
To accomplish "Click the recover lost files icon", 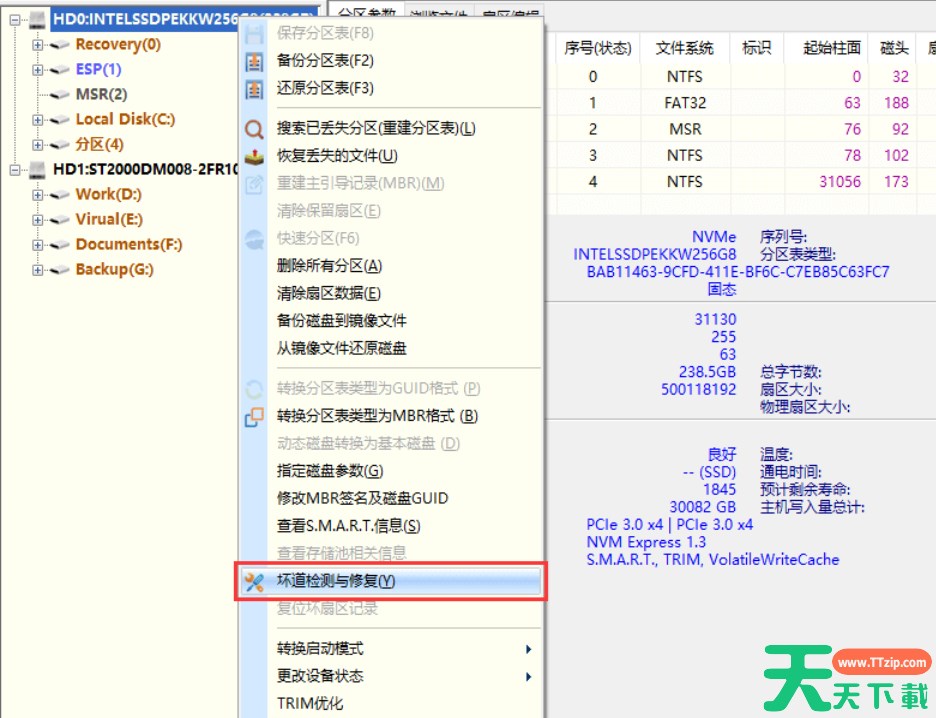I will 254,156.
